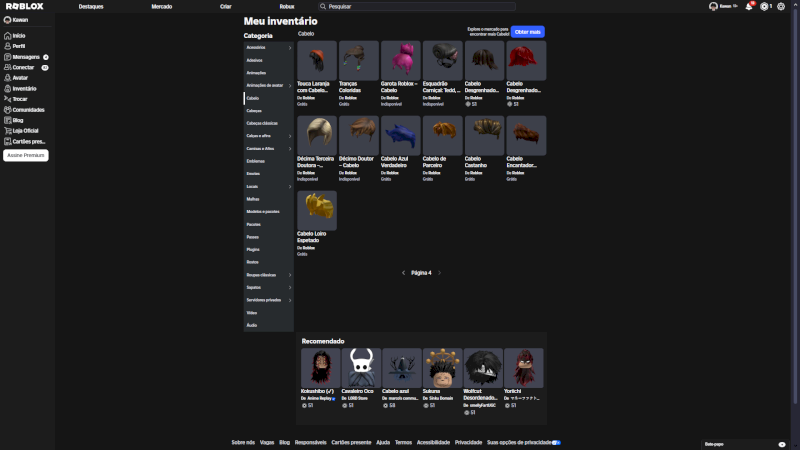Toggle the privacy options switch in footer
Viewport: 800px width, 450px height.
pyautogui.click(x=556, y=442)
